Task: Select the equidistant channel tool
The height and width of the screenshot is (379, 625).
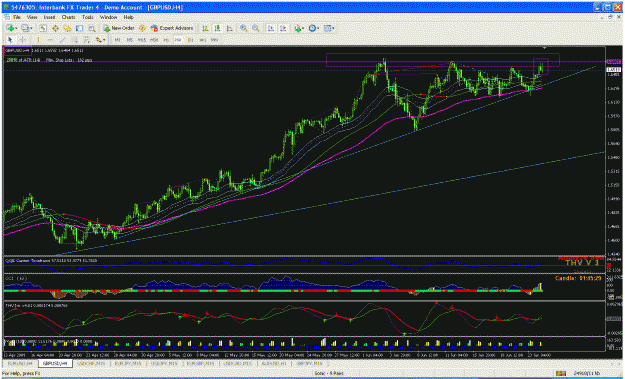Action: coord(75,40)
